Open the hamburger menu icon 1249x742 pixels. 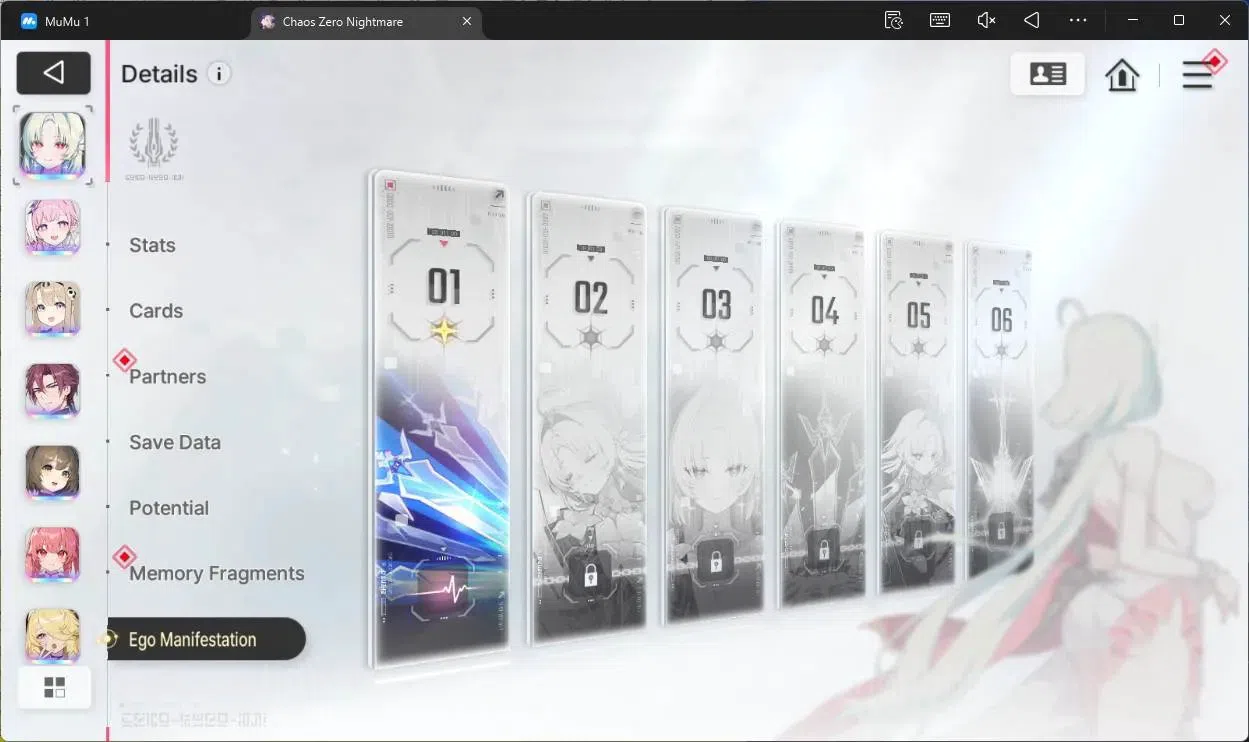tap(1198, 75)
